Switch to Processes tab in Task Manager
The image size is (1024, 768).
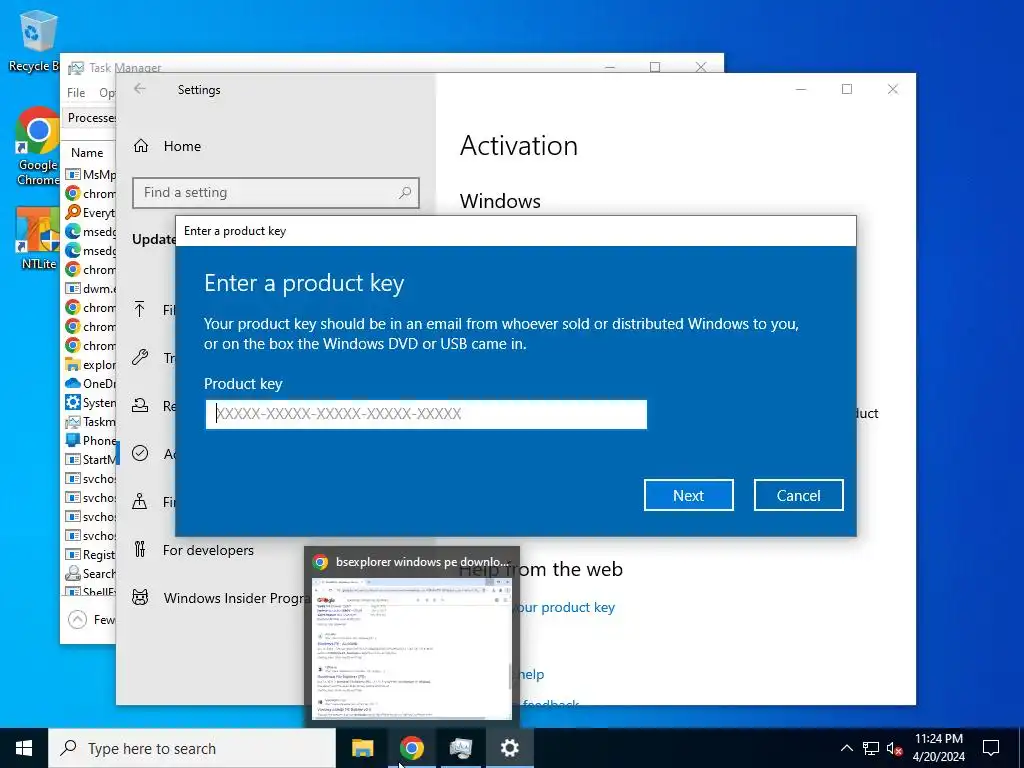91,118
